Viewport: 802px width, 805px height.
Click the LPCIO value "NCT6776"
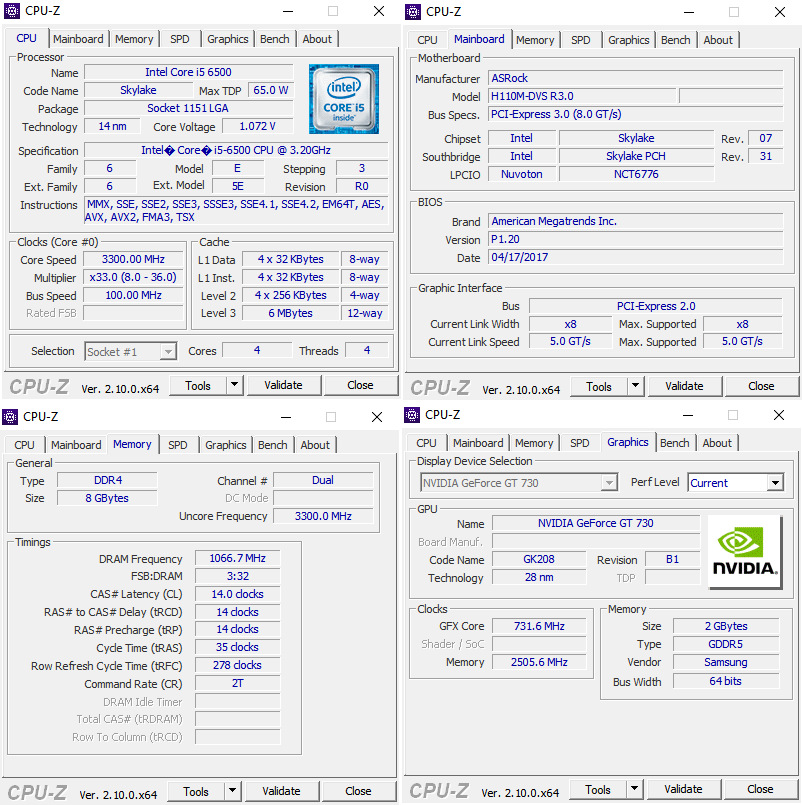(637, 174)
